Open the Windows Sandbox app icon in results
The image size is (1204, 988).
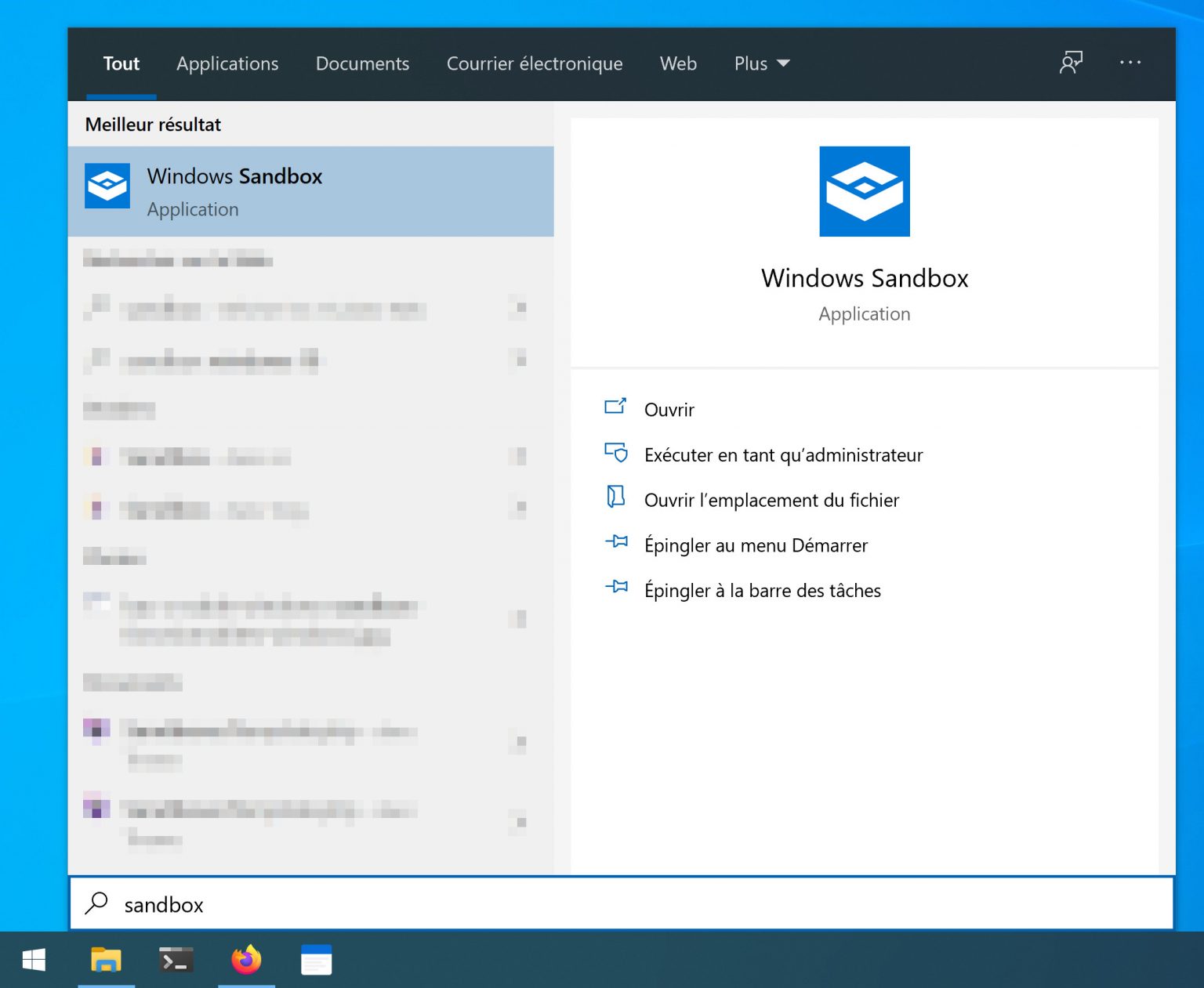pos(107,186)
